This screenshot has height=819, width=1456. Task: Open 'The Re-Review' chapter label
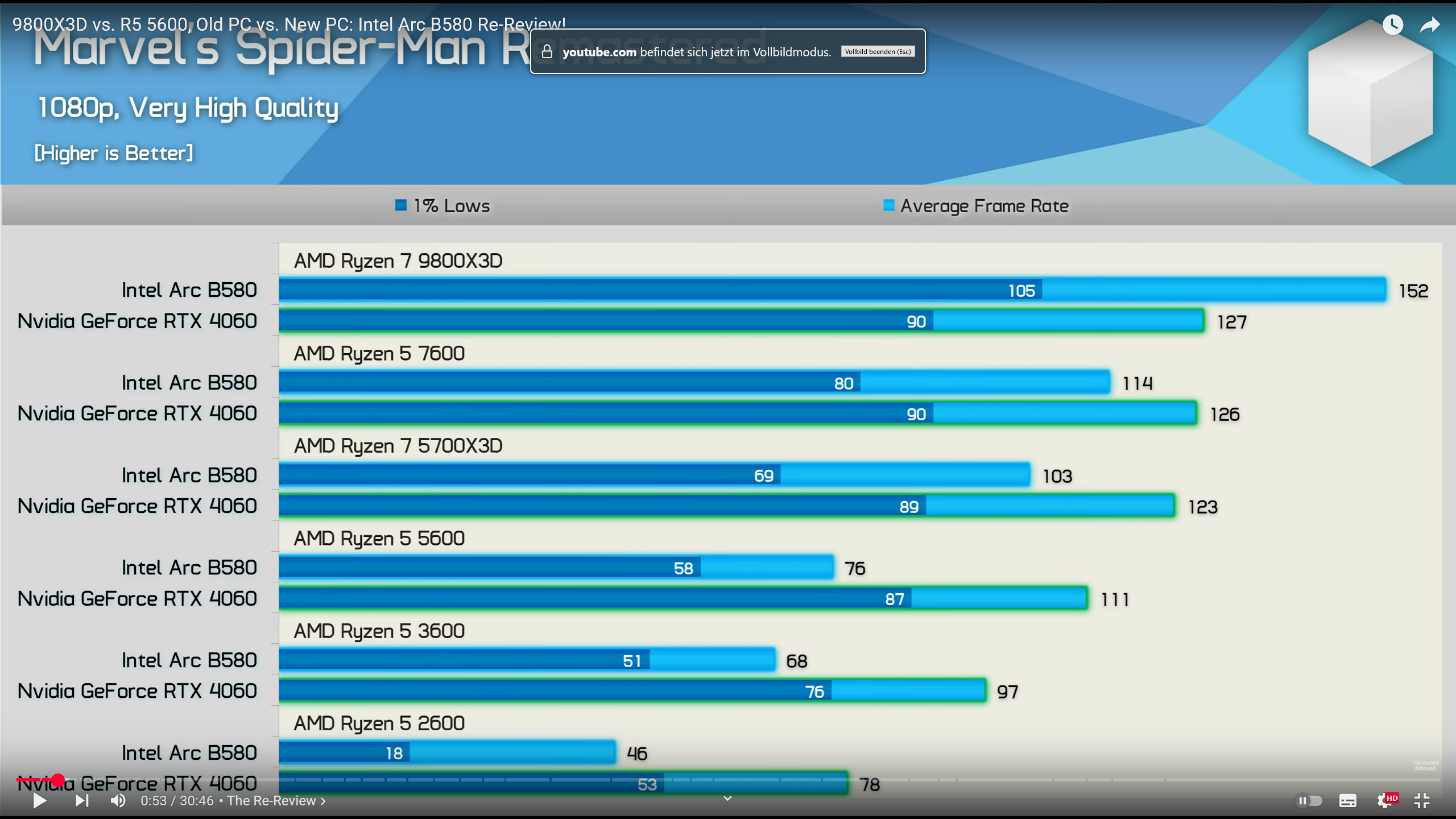[x=271, y=800]
